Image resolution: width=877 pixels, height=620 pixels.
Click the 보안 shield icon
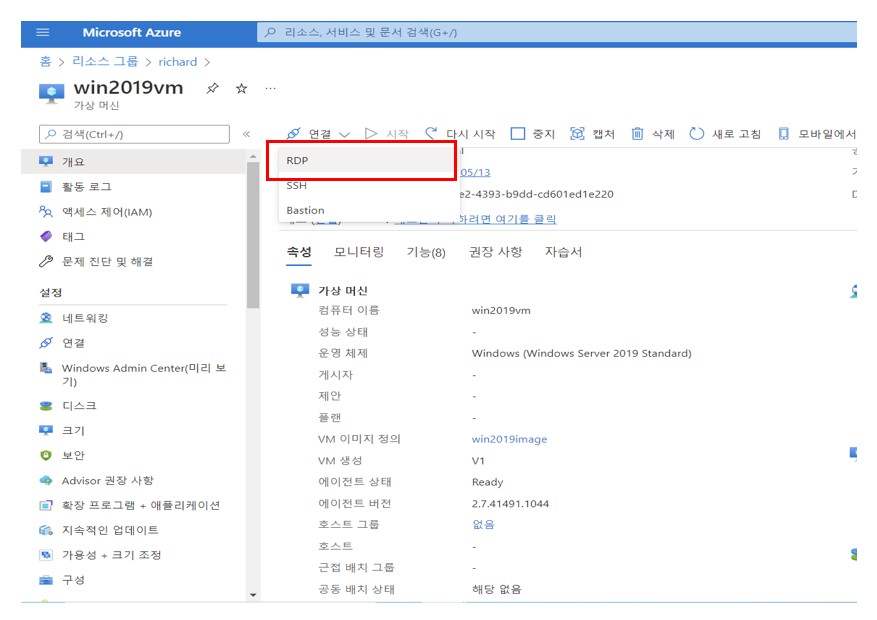[x=46, y=456]
